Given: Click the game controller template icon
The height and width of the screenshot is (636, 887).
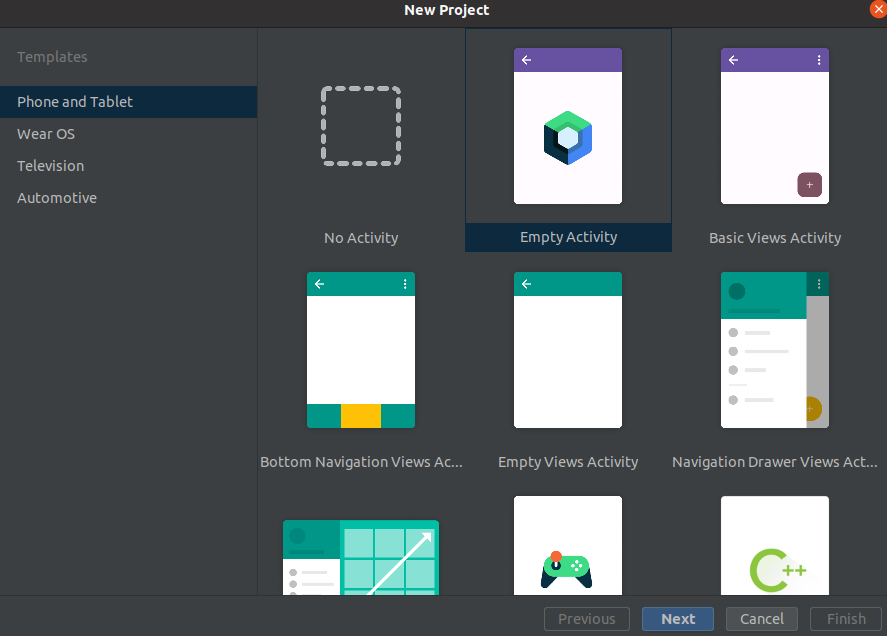Looking at the screenshot, I should (x=567, y=568).
